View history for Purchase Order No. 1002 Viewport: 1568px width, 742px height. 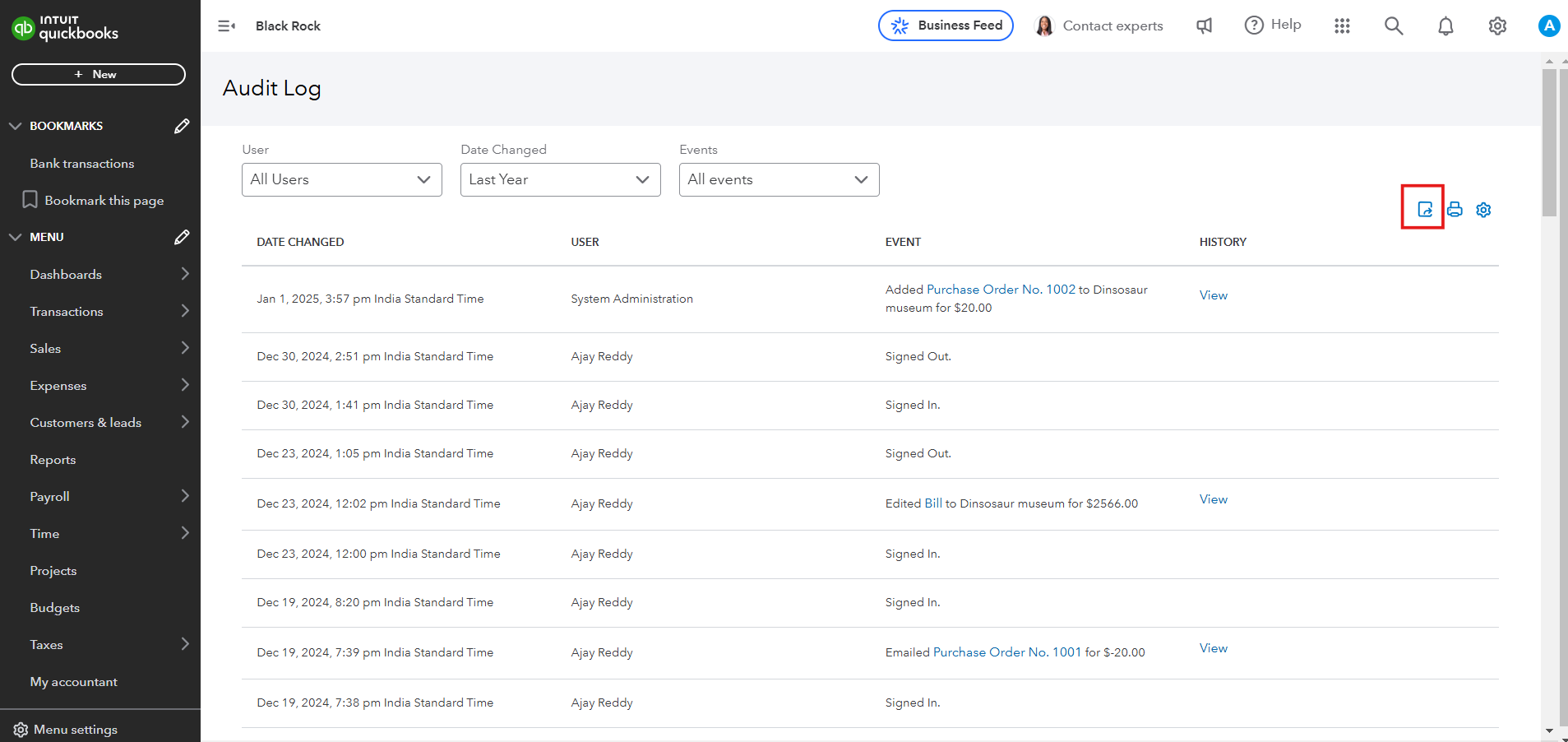click(1214, 295)
